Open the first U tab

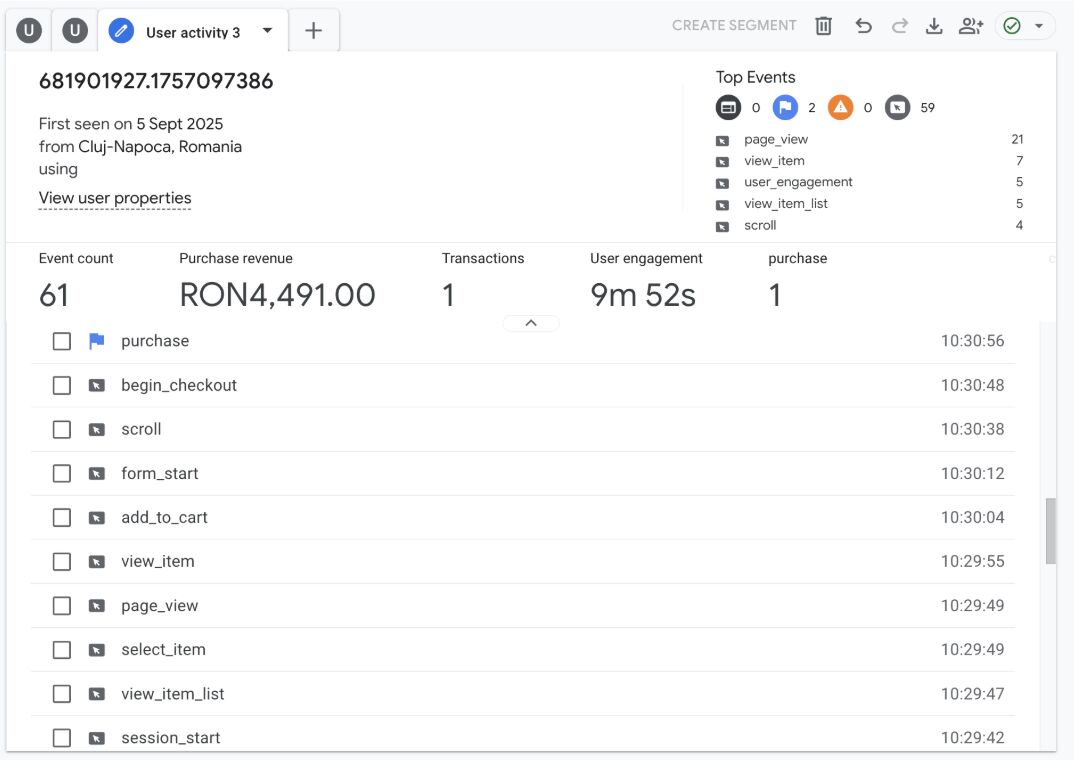click(29, 31)
